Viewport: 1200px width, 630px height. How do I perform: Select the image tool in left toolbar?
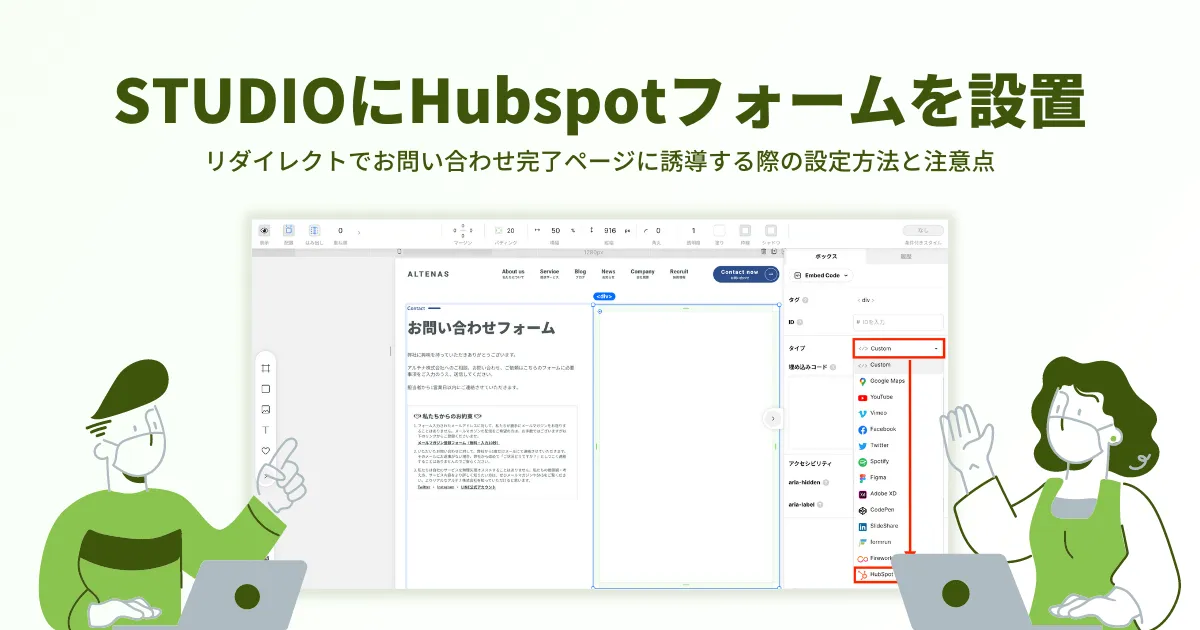click(266, 410)
